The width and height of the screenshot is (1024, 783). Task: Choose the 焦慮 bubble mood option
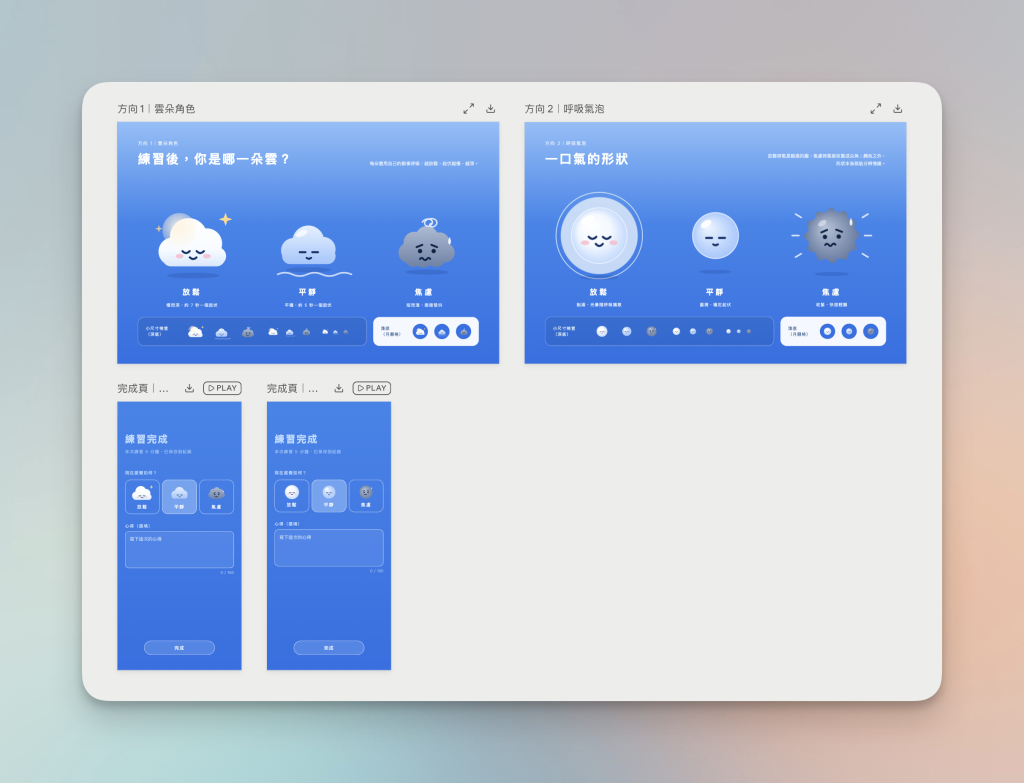coord(366,496)
